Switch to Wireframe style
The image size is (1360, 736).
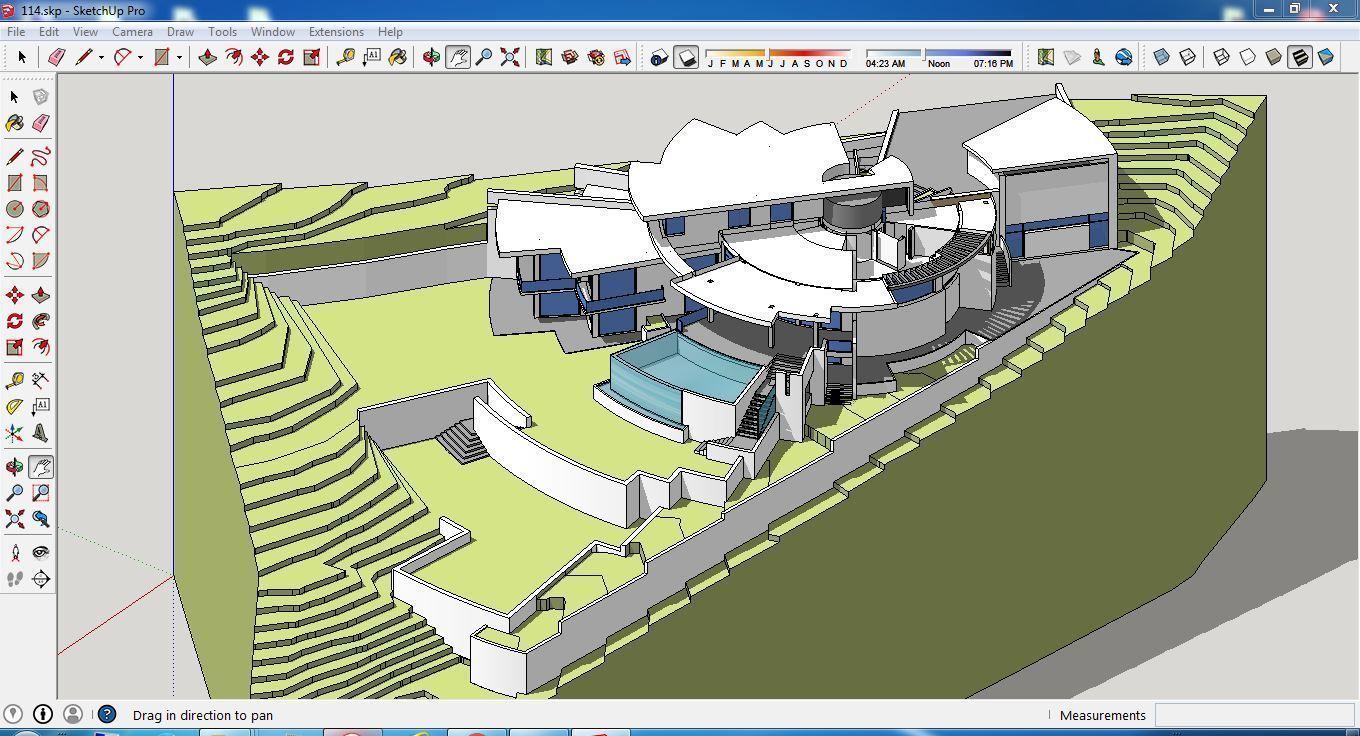click(1221, 57)
